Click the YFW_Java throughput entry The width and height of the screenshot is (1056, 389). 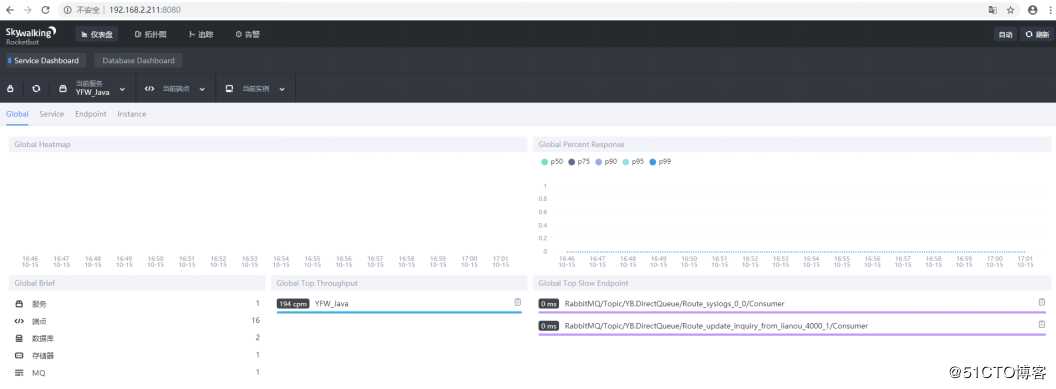click(x=332, y=304)
